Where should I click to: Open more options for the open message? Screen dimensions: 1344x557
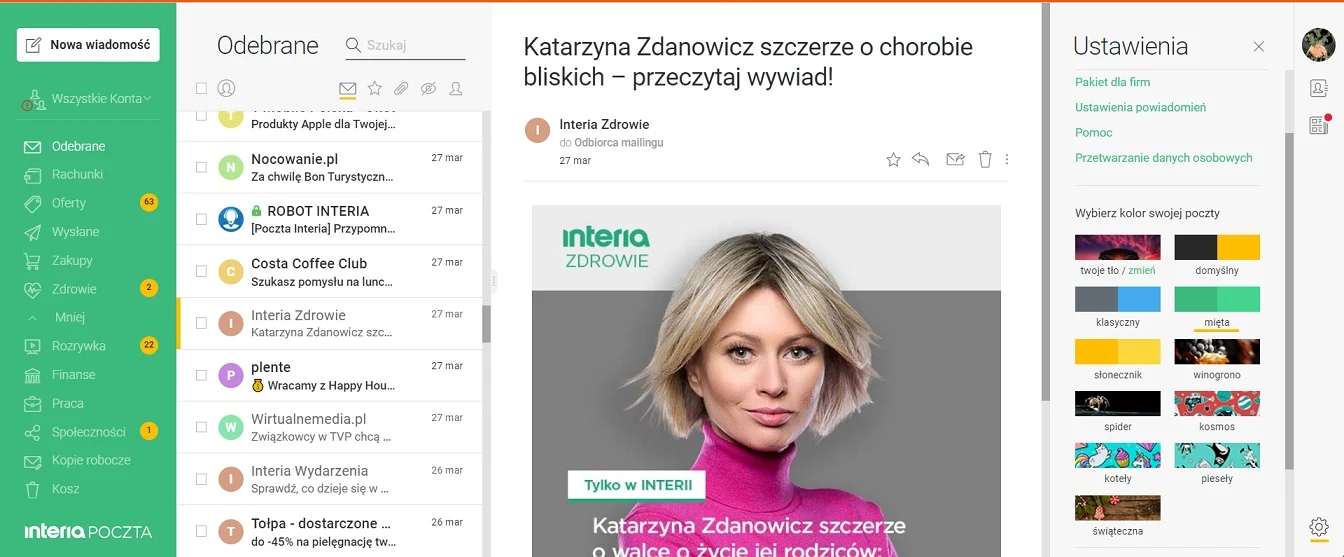1007,159
